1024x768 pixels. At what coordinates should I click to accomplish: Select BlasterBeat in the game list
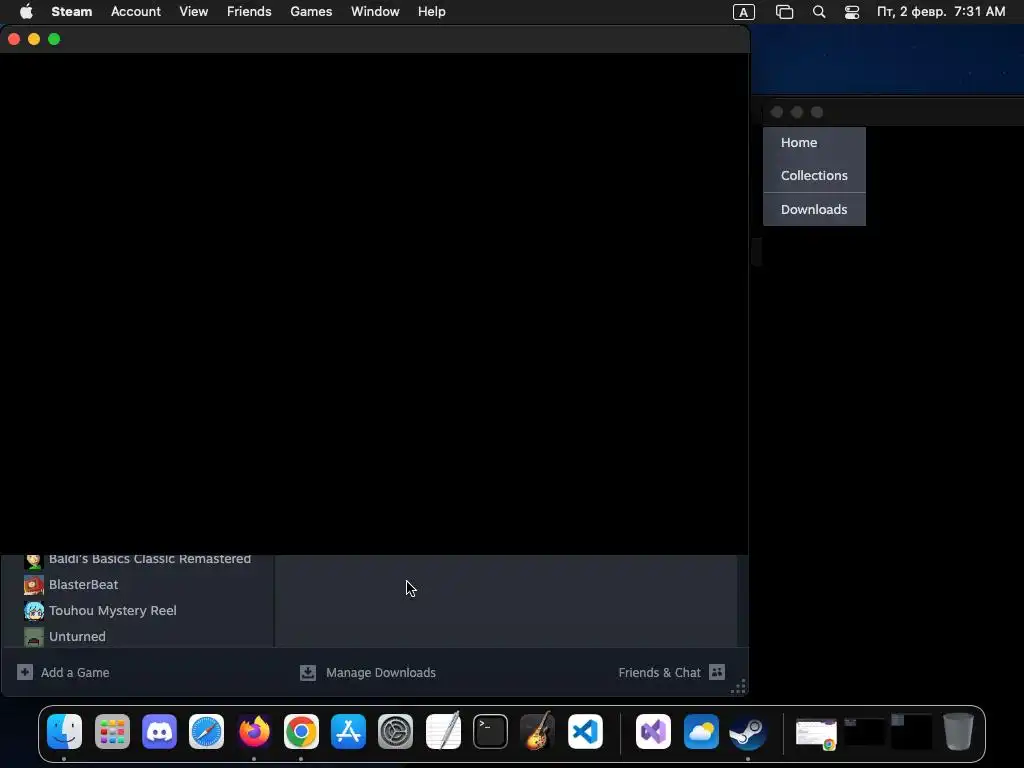[x=84, y=584]
